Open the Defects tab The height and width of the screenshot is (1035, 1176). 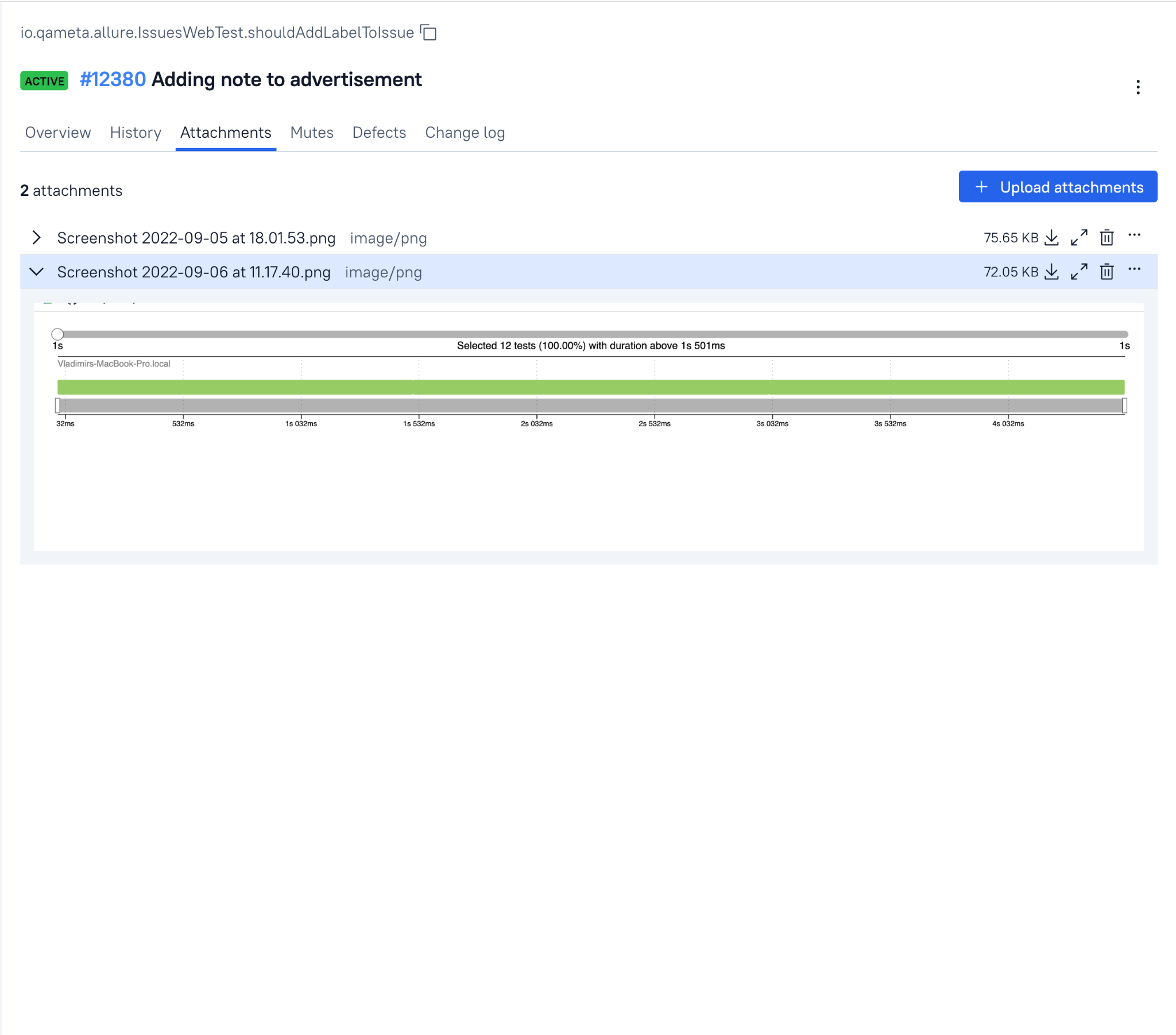point(378,133)
